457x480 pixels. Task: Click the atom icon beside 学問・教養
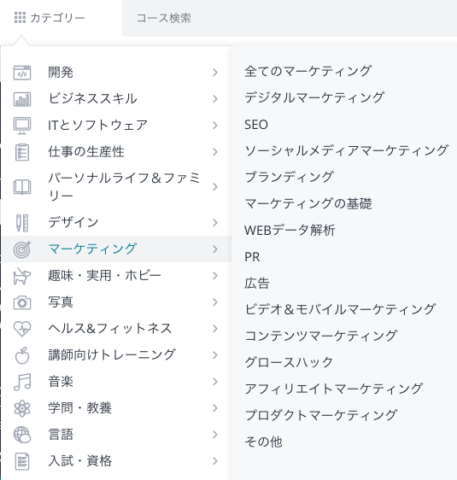[x=22, y=408]
